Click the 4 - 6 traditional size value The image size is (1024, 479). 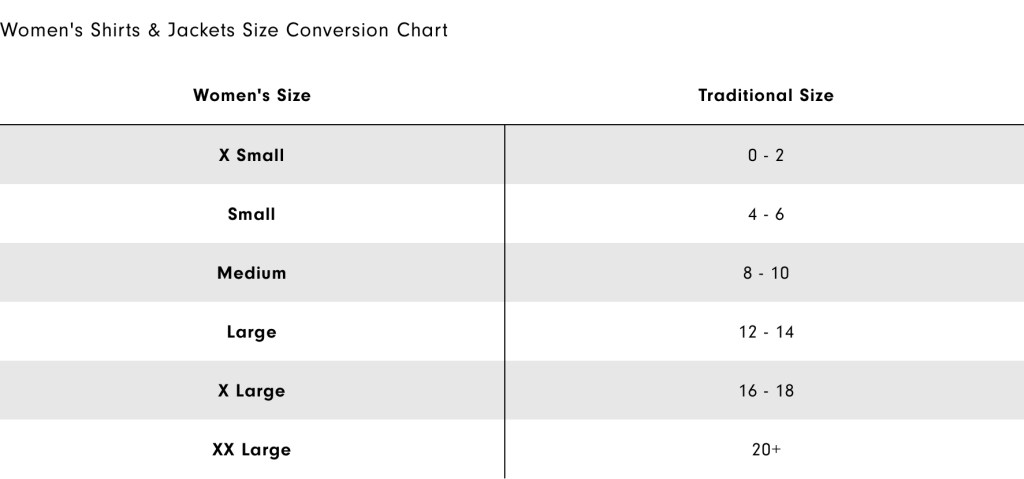click(766, 215)
